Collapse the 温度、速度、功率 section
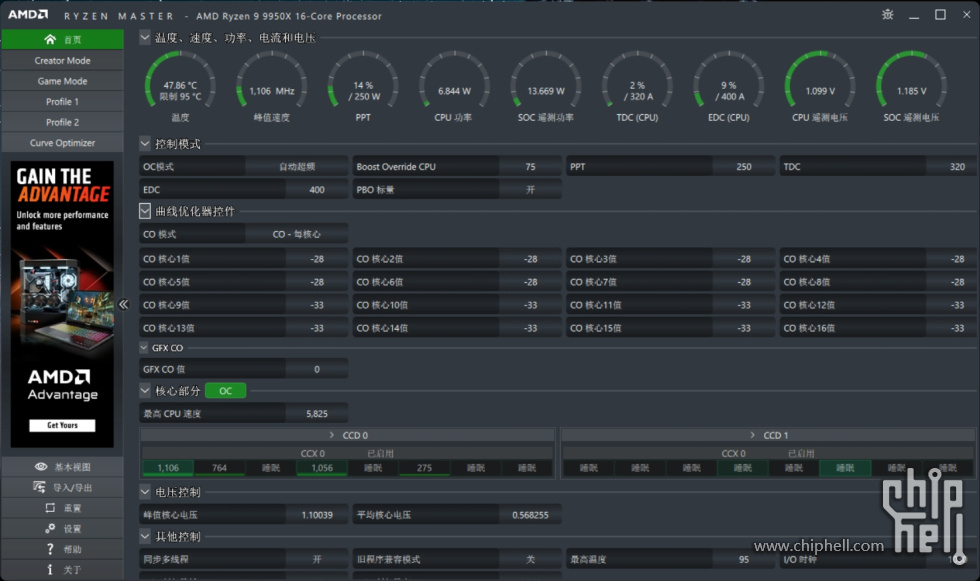Screen dimensions: 980x581 (145, 37)
